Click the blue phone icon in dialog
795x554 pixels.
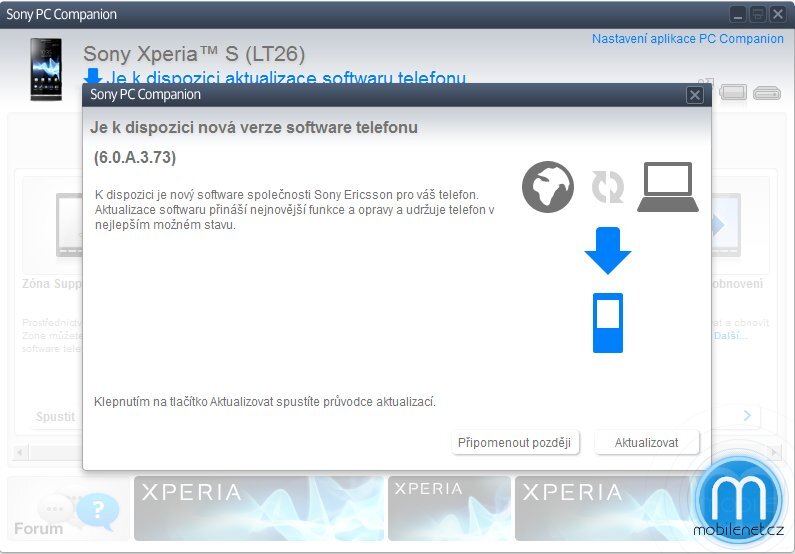coord(608,322)
